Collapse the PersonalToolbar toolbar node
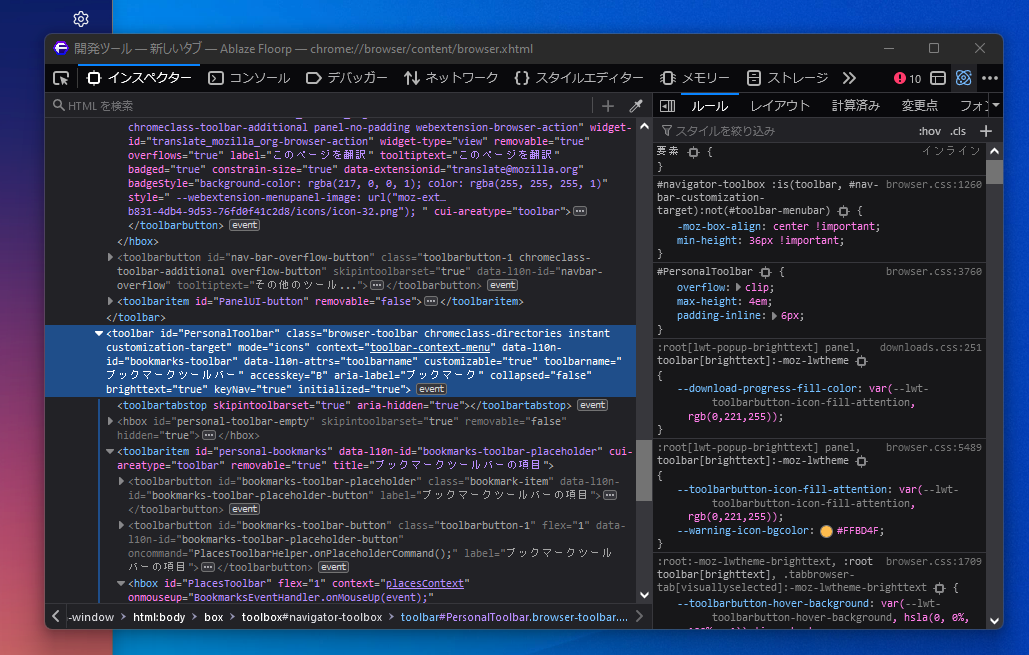Screen dimensions: 1029x655 click(99, 333)
